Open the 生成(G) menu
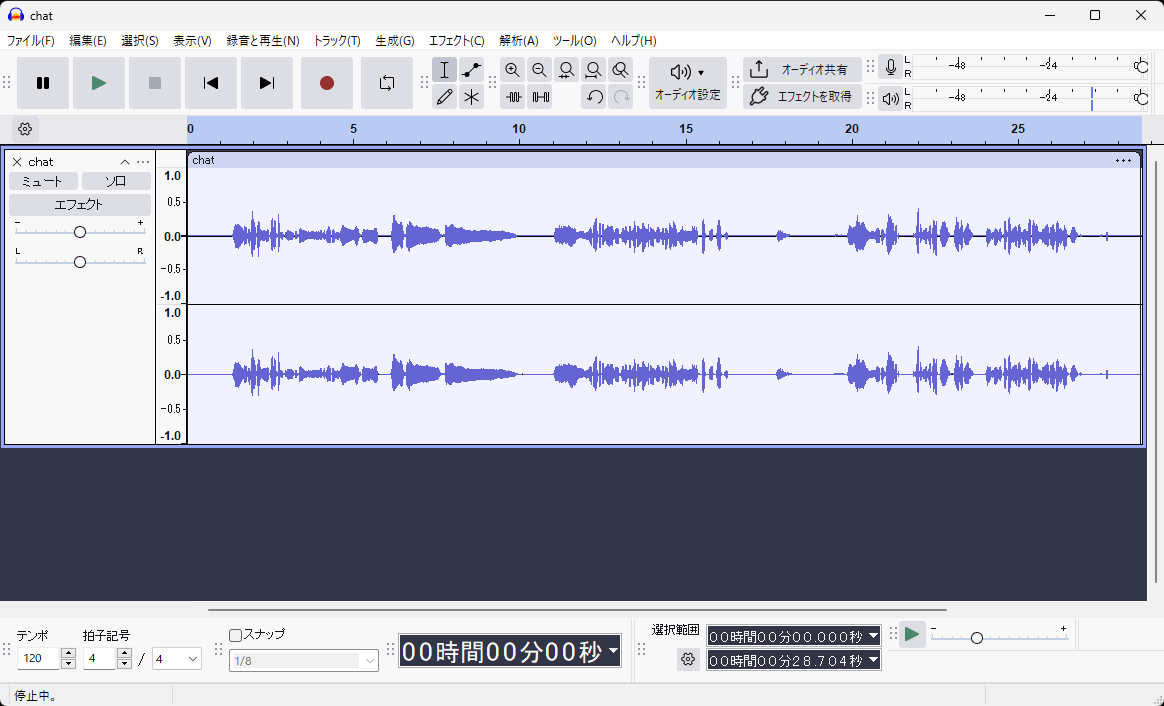The height and width of the screenshot is (706, 1164). [x=395, y=41]
